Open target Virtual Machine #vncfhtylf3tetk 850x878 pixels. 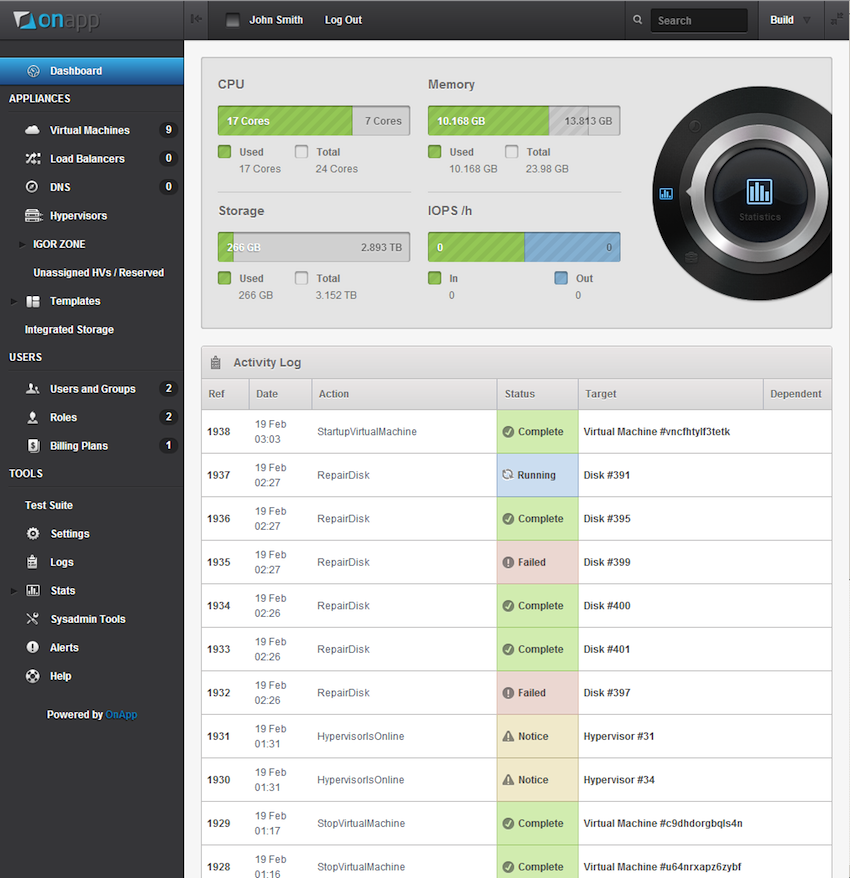click(x=657, y=432)
